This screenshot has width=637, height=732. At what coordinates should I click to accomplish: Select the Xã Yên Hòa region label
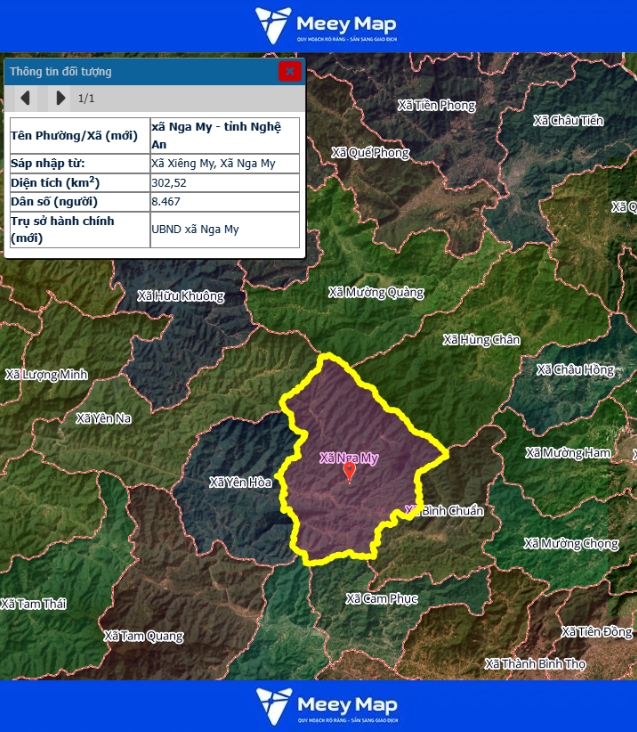240,482
